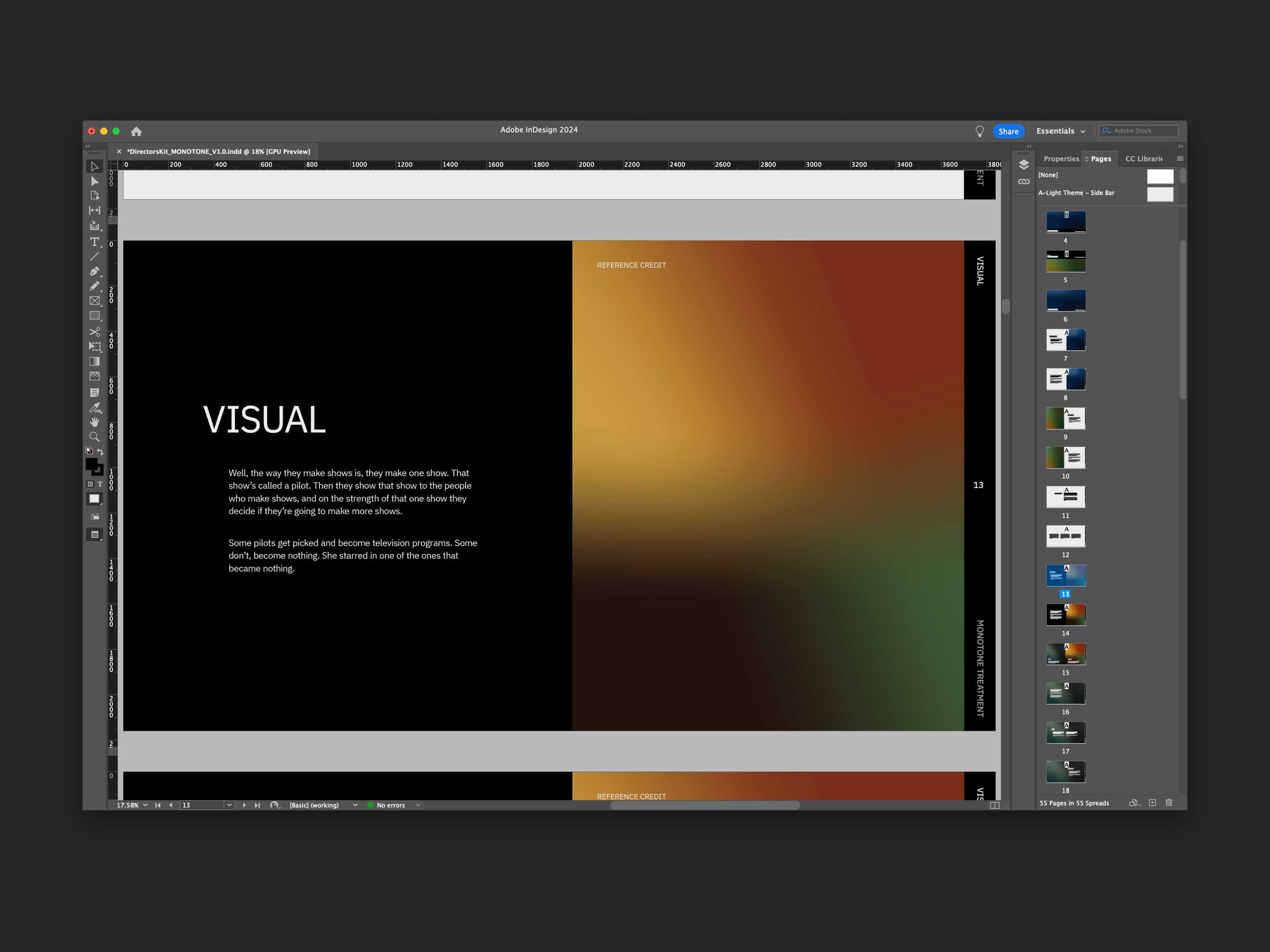Select the Pencil tool
Screen dimensions: 1270x952
(95, 286)
